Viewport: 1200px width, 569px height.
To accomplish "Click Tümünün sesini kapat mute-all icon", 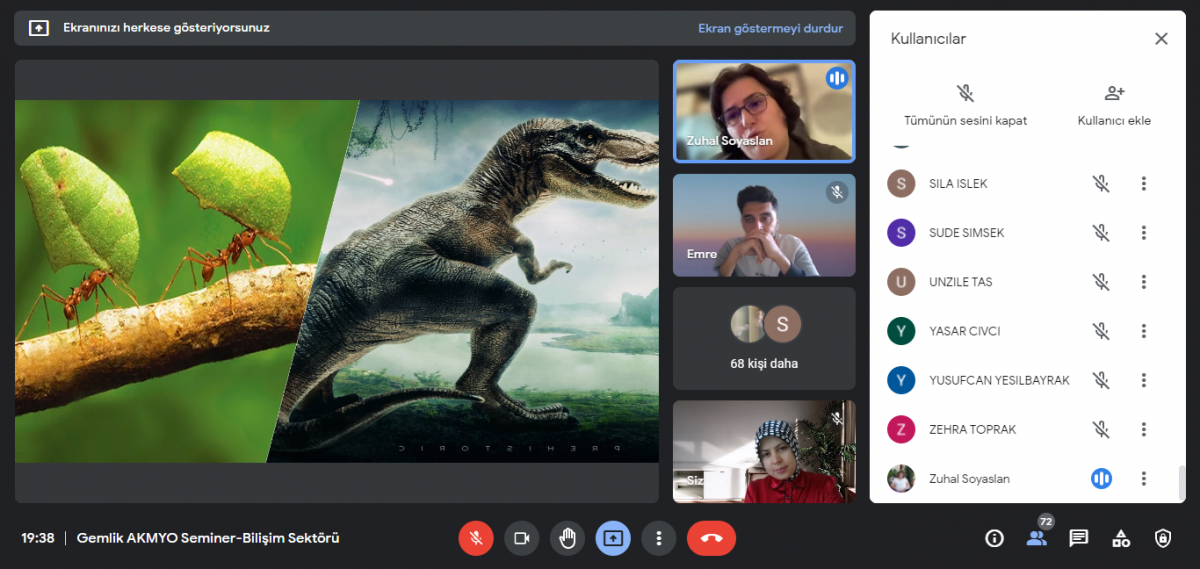I will pos(965,93).
